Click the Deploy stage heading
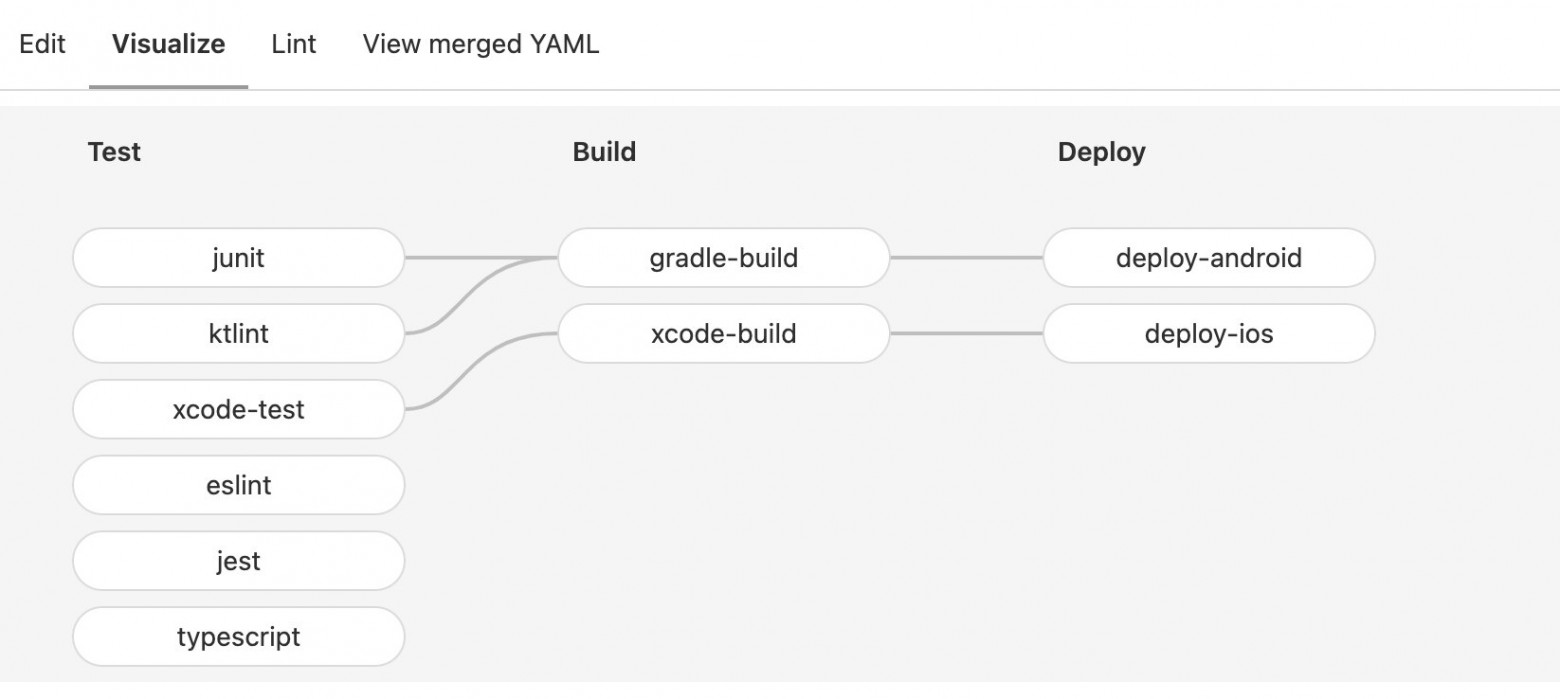Image resolution: width=1560 pixels, height=699 pixels. (x=1101, y=152)
